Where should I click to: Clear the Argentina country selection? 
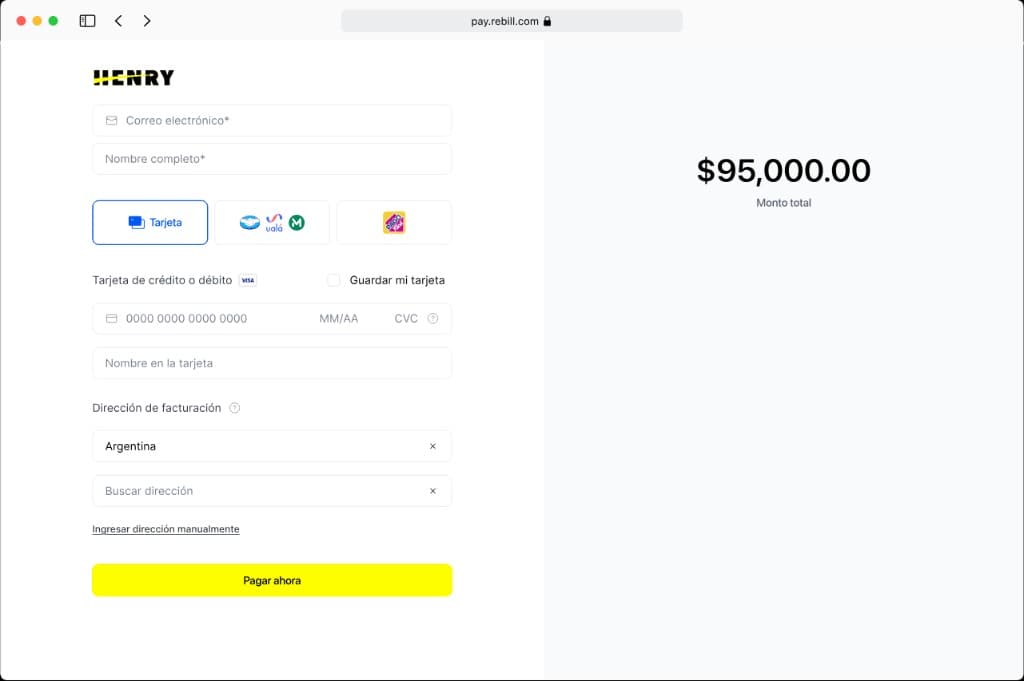coord(432,447)
